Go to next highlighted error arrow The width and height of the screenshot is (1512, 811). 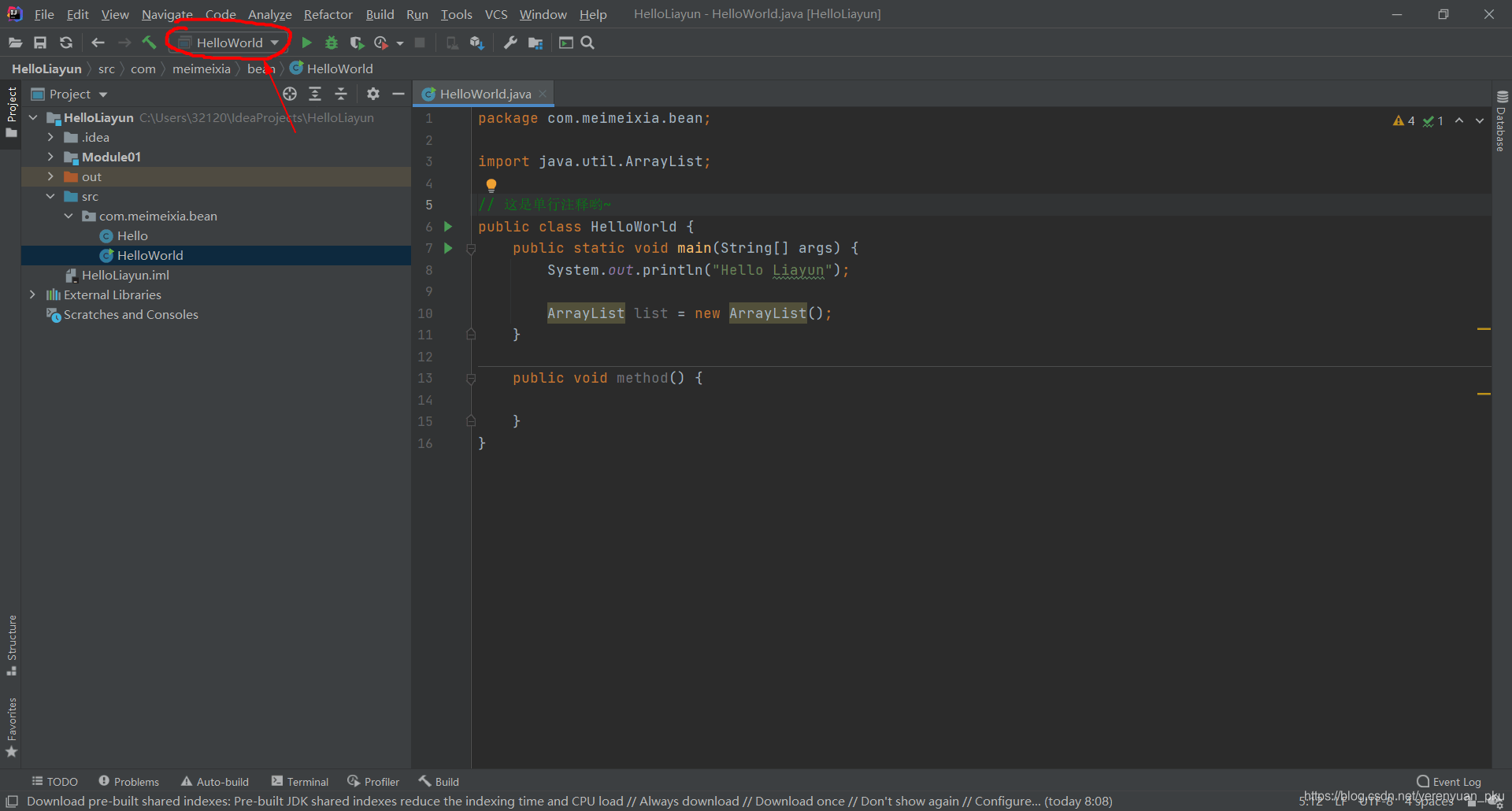(1480, 120)
